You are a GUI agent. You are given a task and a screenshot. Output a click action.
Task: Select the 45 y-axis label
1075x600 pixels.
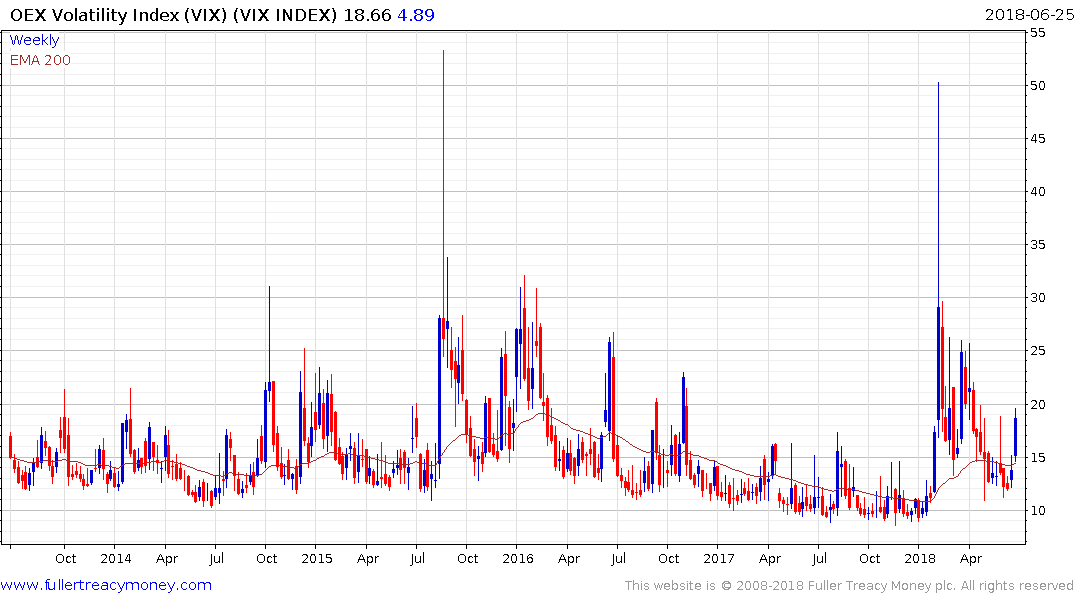1037,139
